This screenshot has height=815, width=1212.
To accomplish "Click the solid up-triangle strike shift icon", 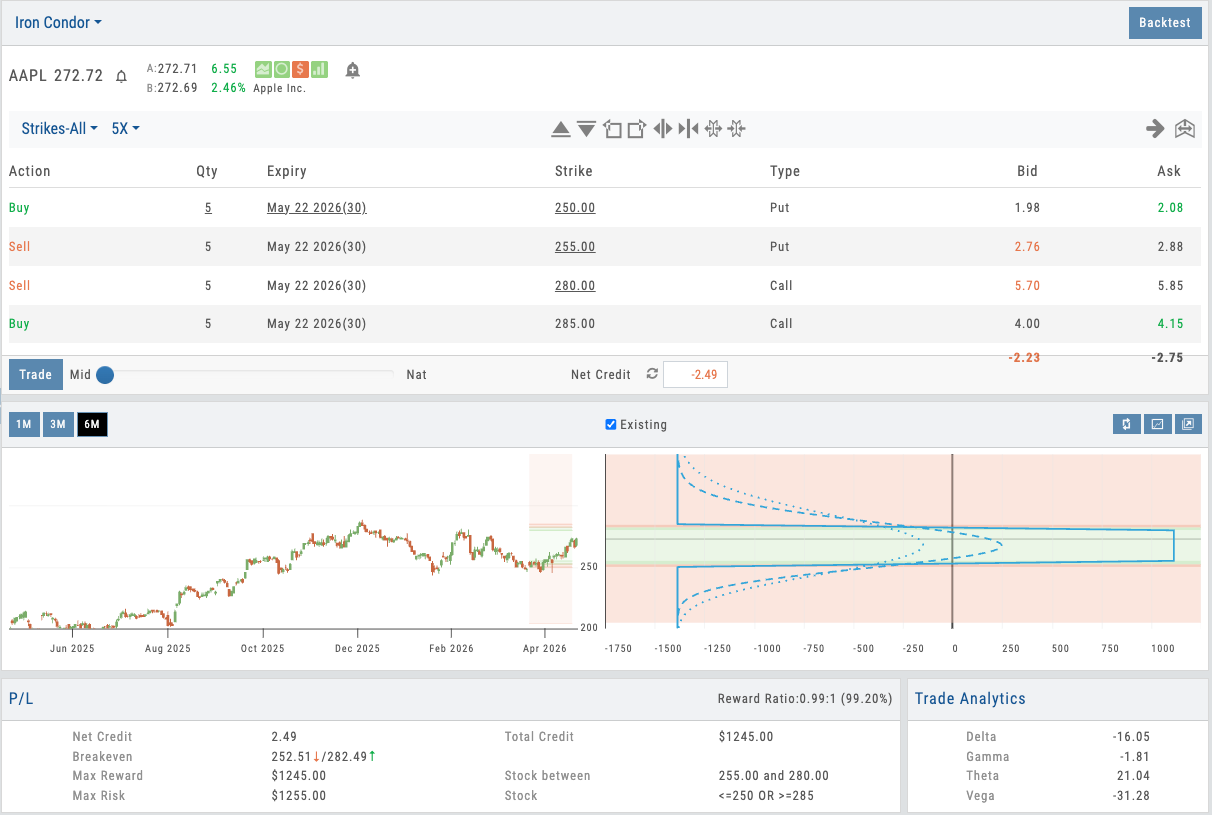I will [561, 129].
